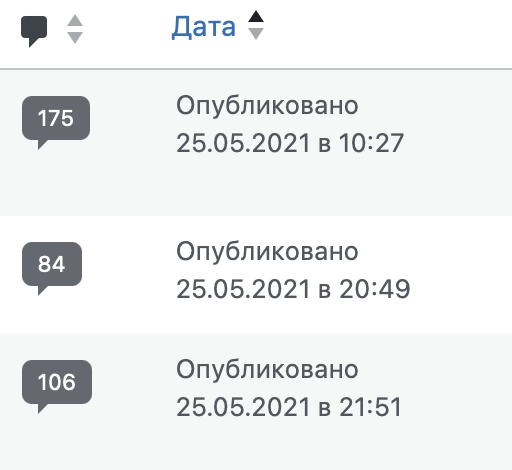Select the gray down arrow beside Дата
This screenshot has height=470, width=512.
[256, 34]
